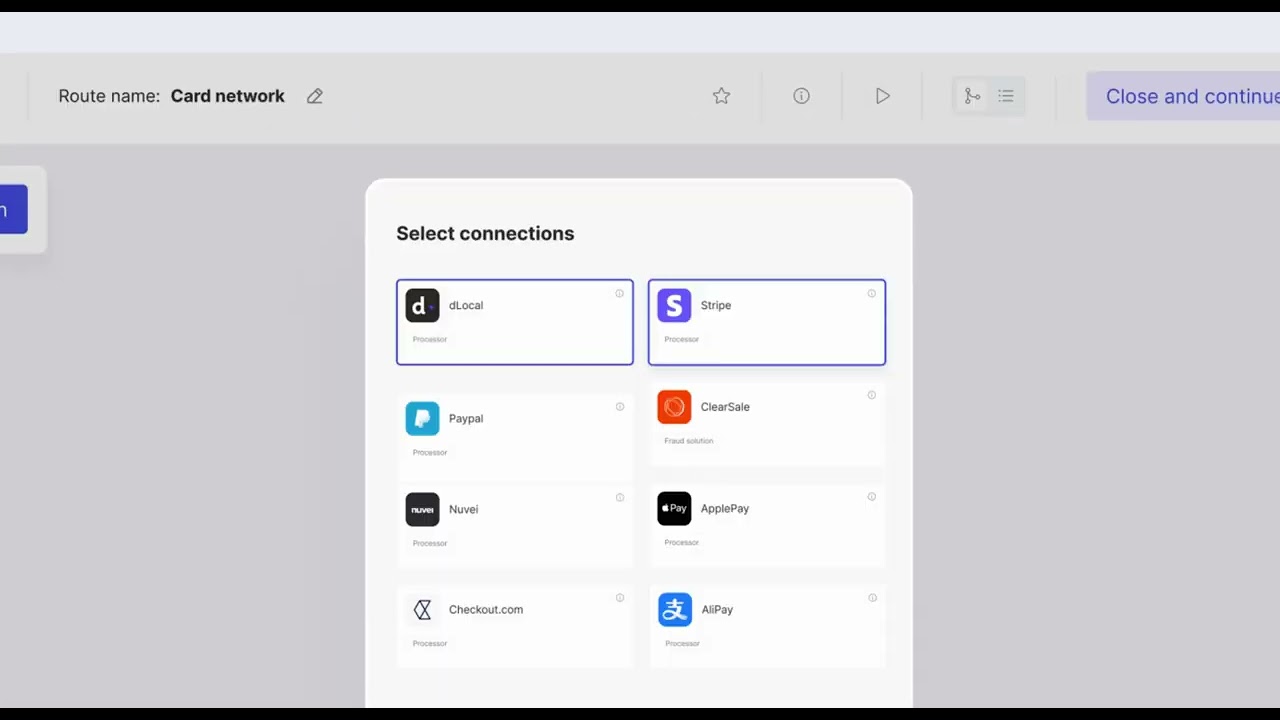
Task: Click the "Route name:" label
Action: pos(109,96)
